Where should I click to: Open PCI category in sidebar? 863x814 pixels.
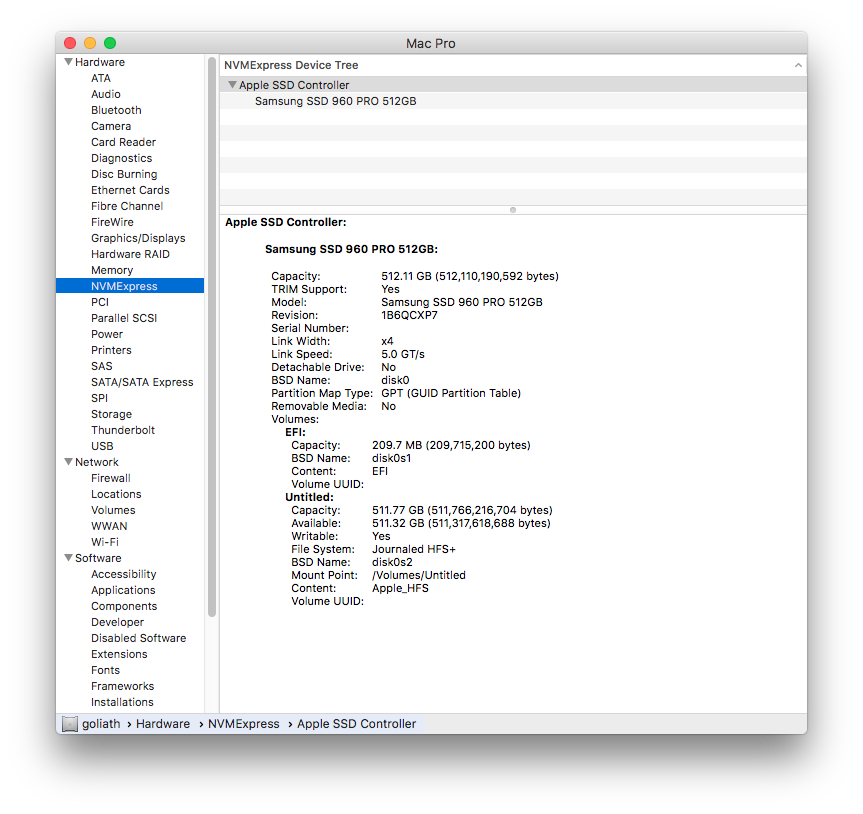click(x=100, y=302)
